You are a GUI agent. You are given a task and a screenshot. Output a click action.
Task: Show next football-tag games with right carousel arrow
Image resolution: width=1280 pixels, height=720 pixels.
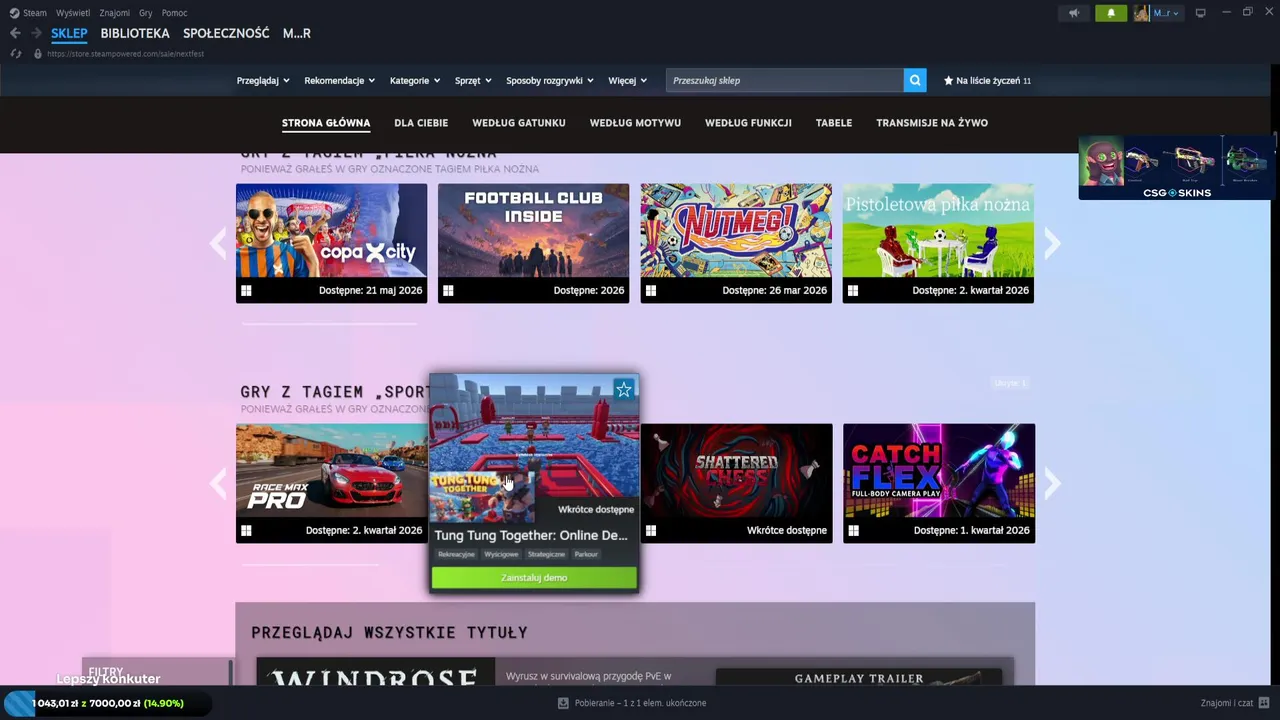1052,243
